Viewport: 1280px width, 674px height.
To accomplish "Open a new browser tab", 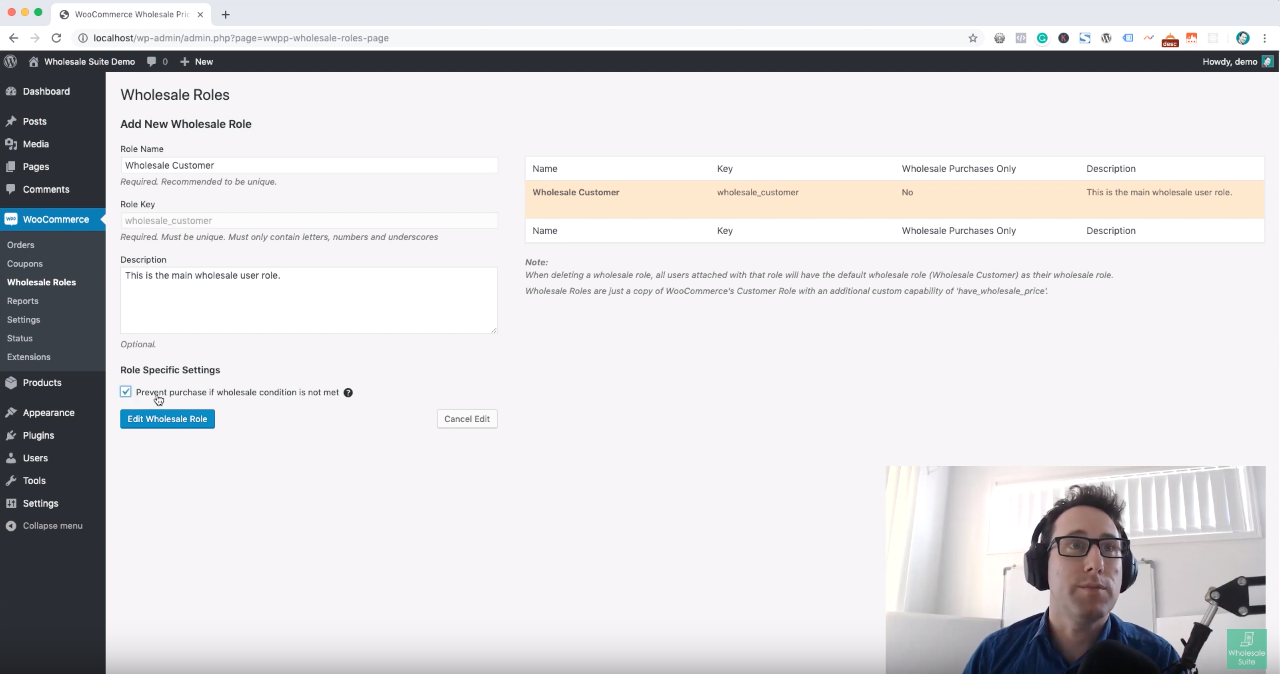I will point(225,14).
